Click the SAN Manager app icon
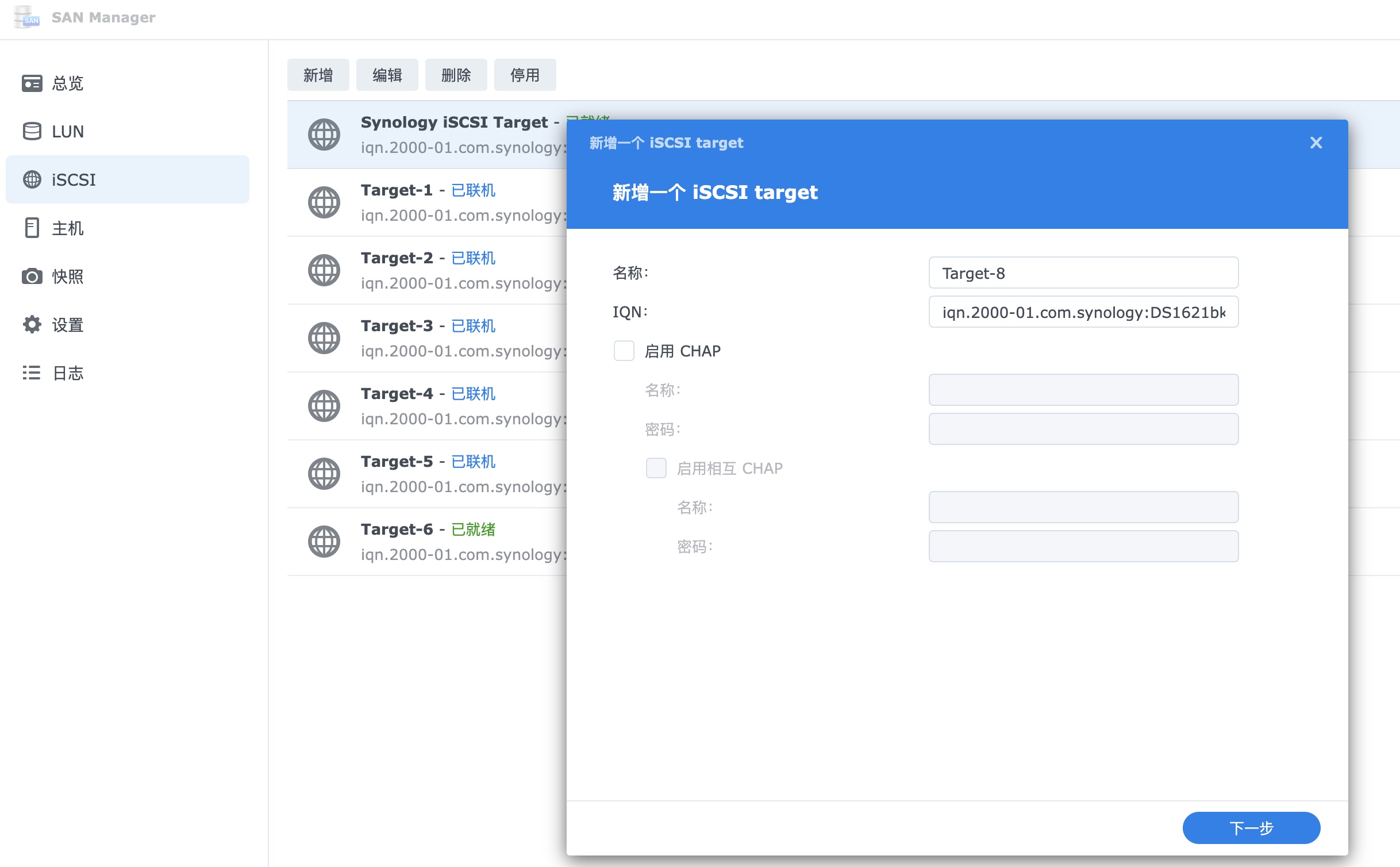This screenshot has height=867, width=1400. [26, 17]
